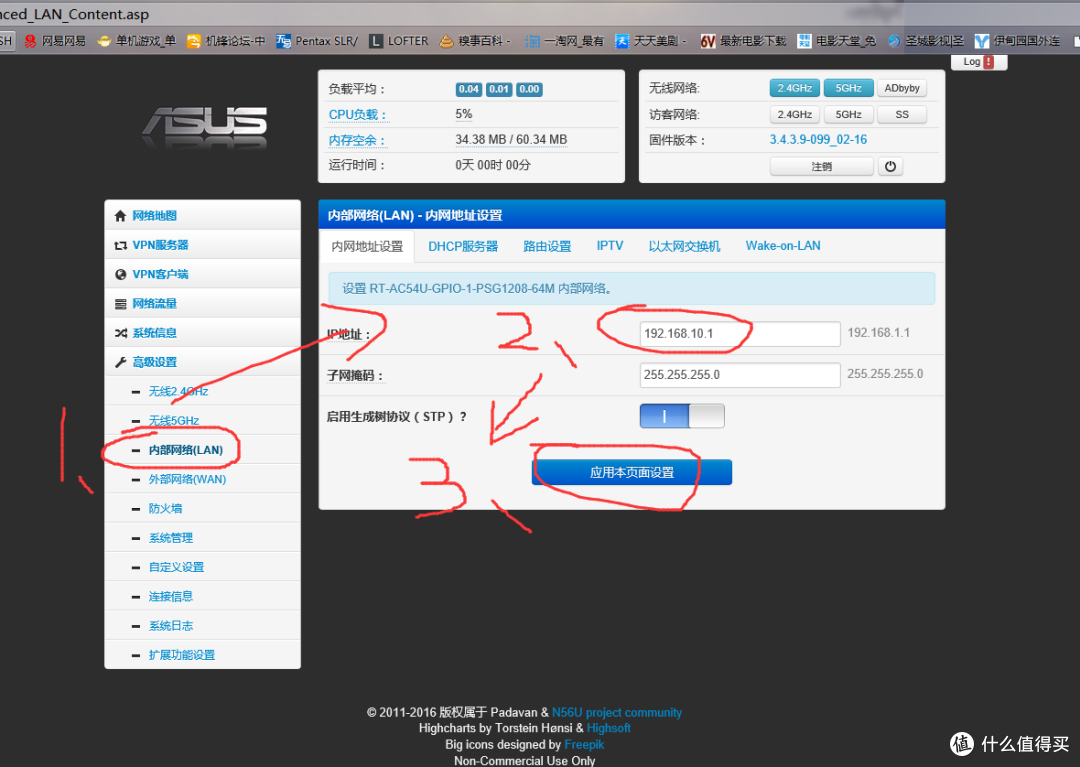Collapse the 高级设置 menu section
The width and height of the screenshot is (1080, 767).
(202, 362)
